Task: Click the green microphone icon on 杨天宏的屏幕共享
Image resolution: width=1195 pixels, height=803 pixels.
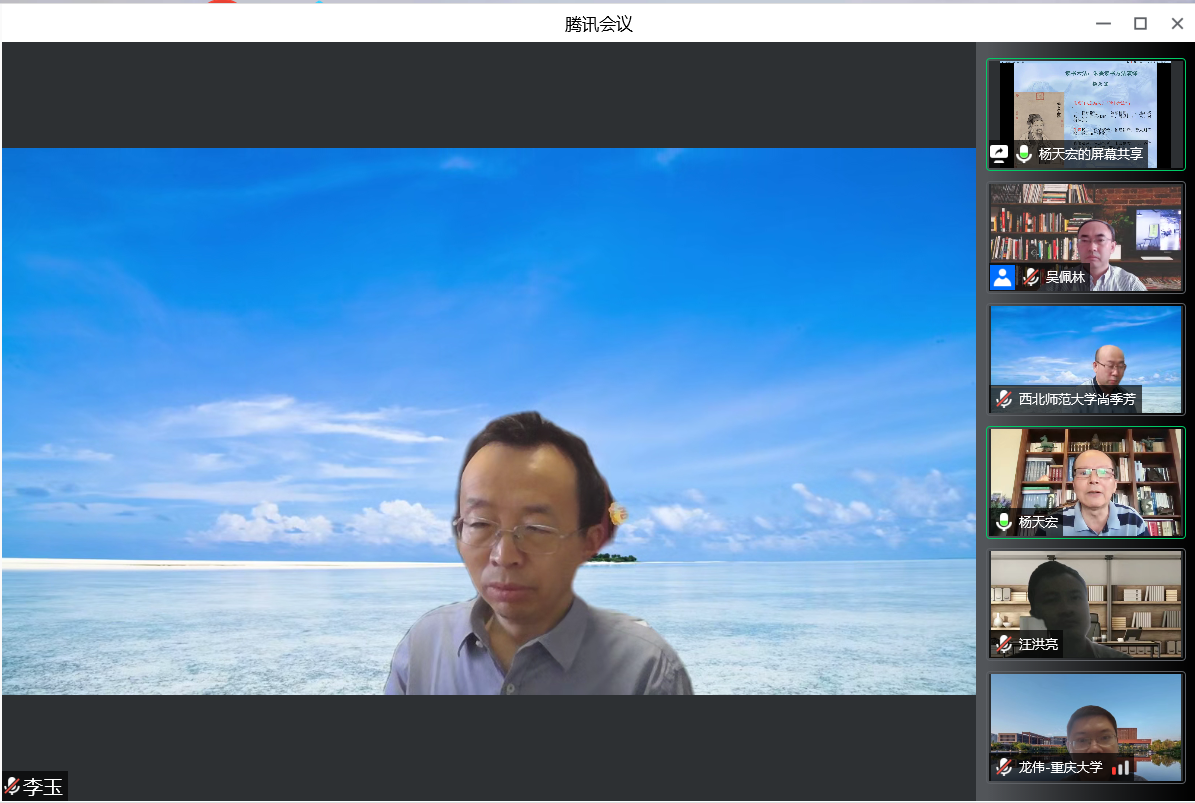Action: point(1024,154)
